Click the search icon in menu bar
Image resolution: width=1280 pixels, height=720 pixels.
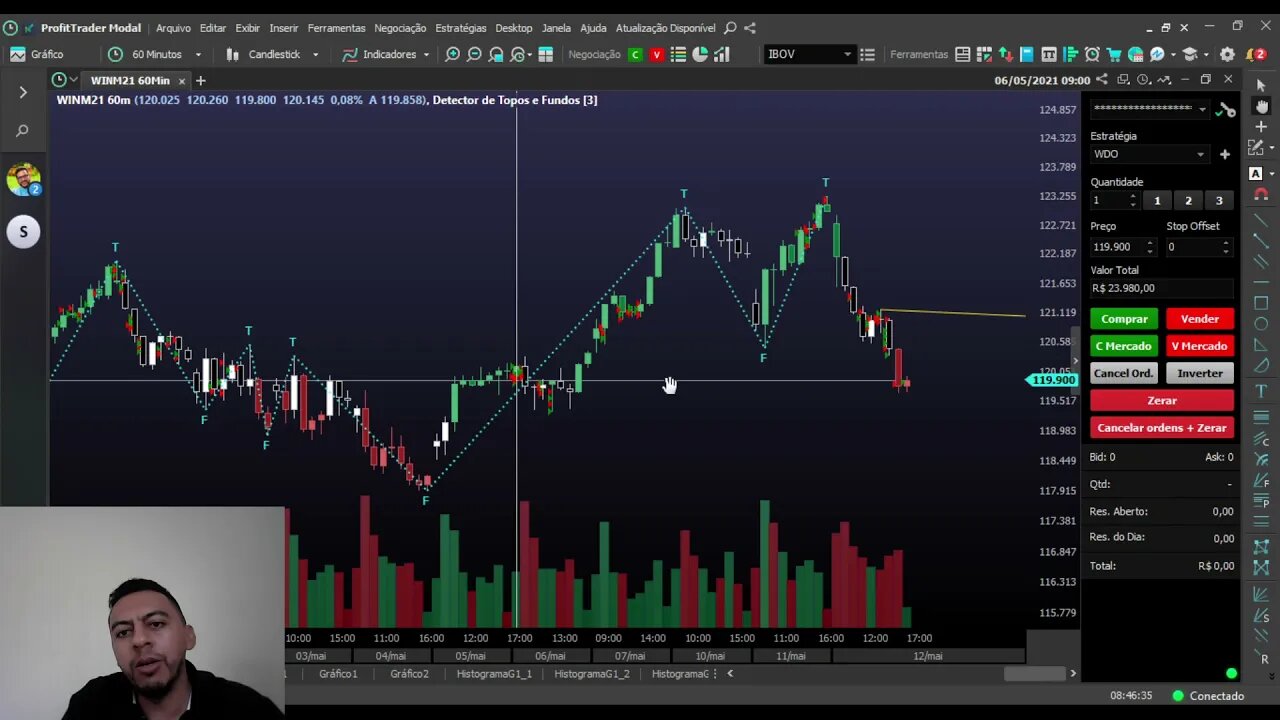click(x=730, y=28)
